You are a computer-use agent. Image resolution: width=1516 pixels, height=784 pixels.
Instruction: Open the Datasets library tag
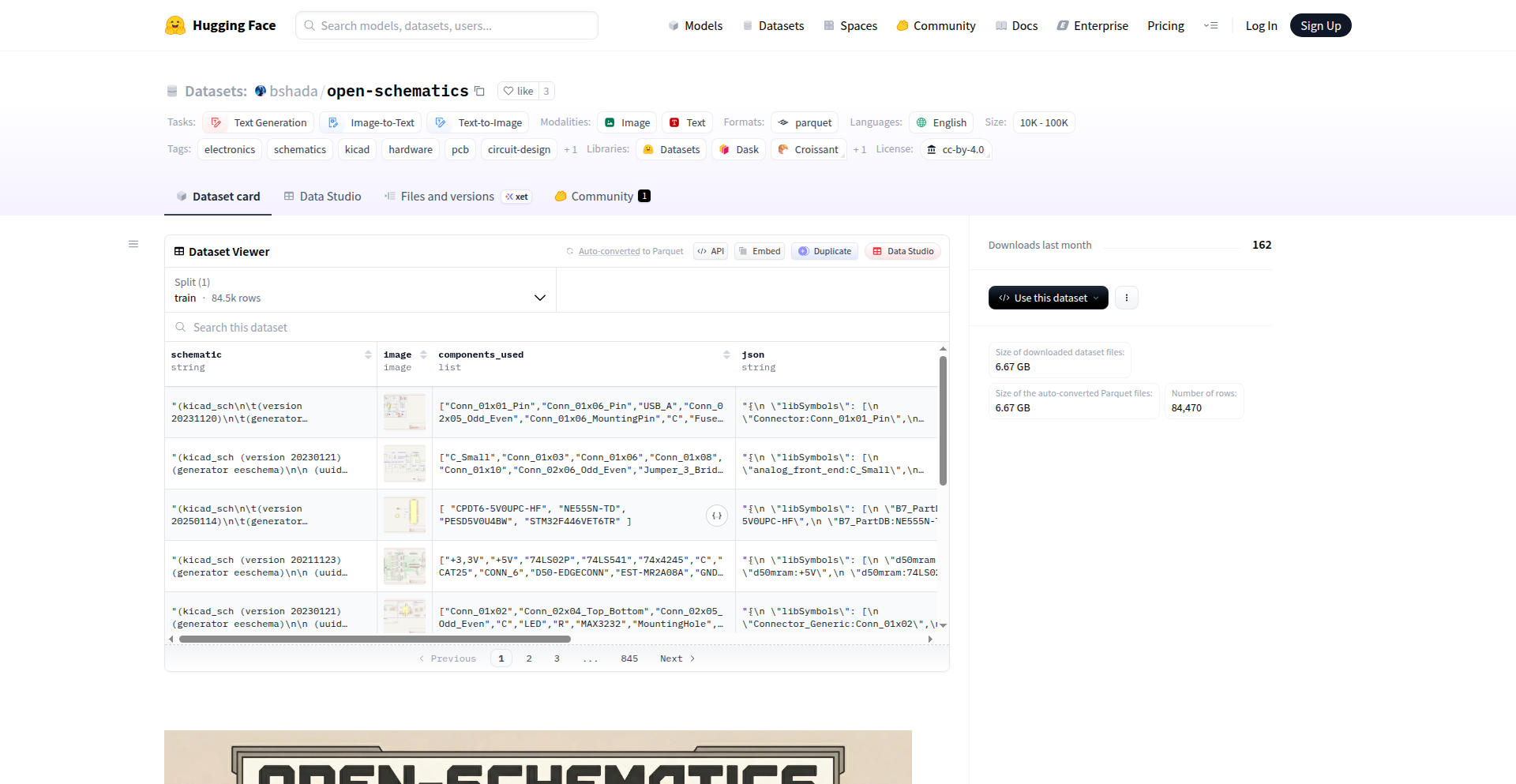click(672, 149)
